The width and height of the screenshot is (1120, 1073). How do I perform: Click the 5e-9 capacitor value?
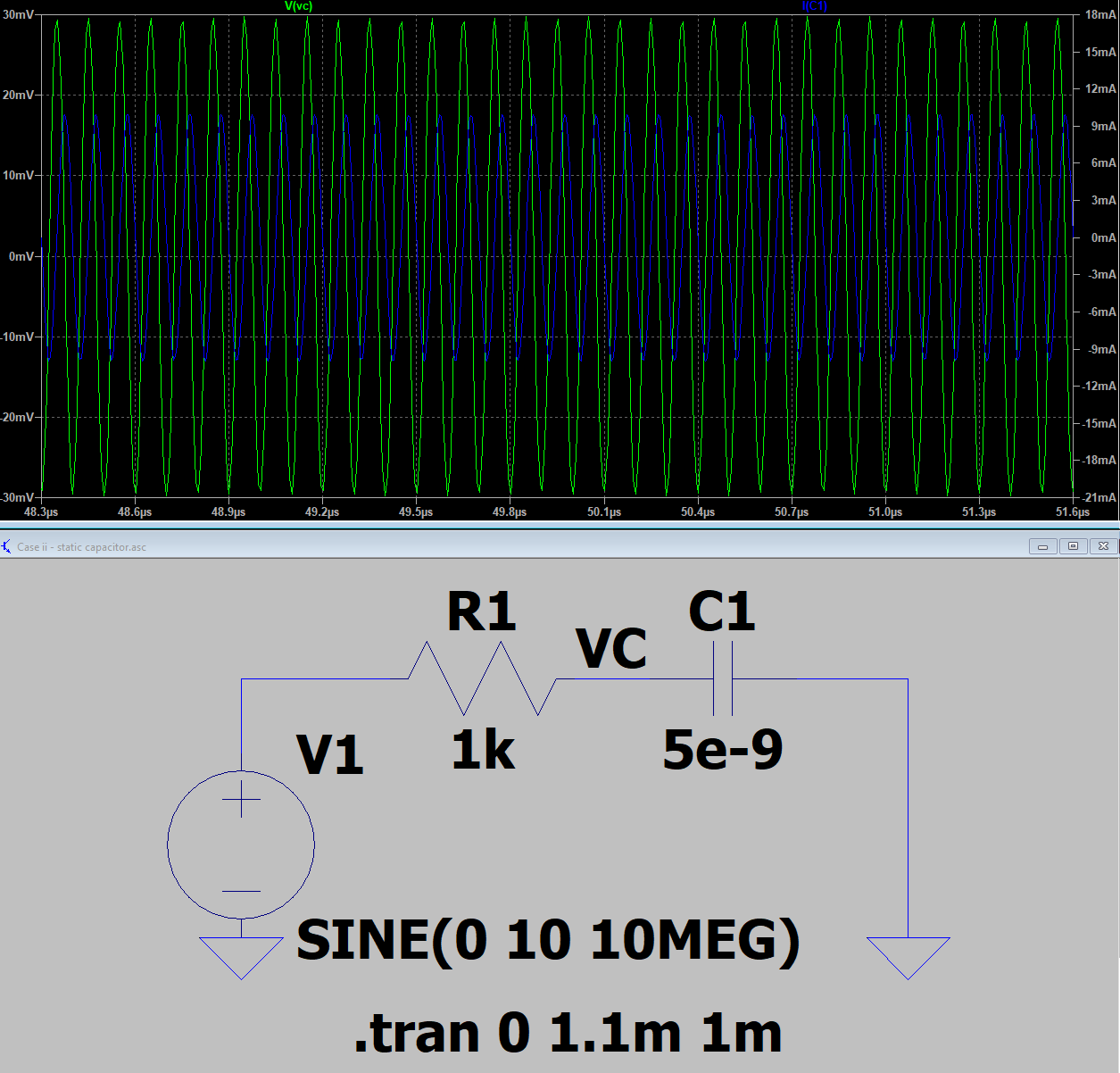pyautogui.click(x=722, y=750)
